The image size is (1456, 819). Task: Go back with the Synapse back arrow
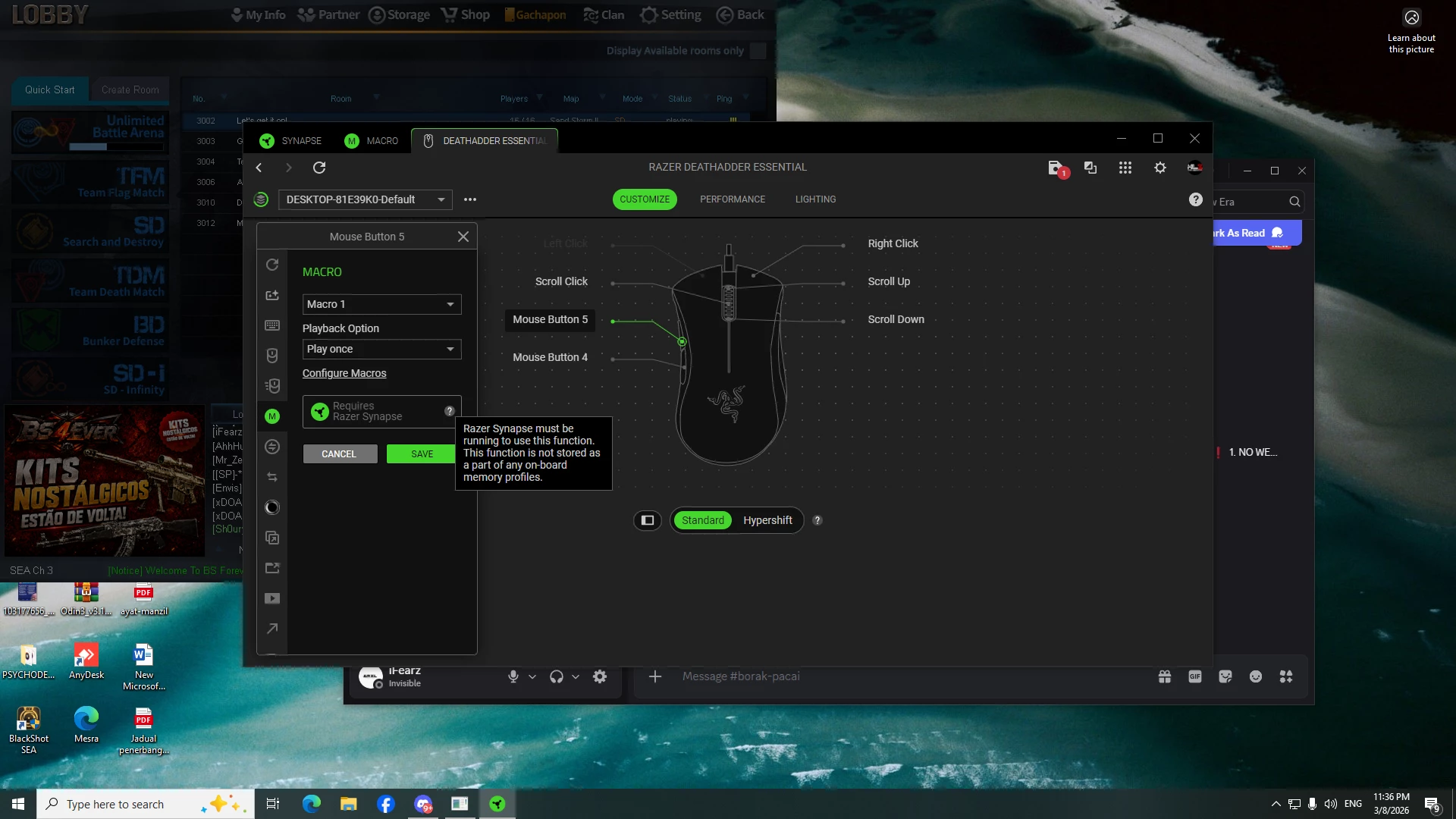pos(259,168)
